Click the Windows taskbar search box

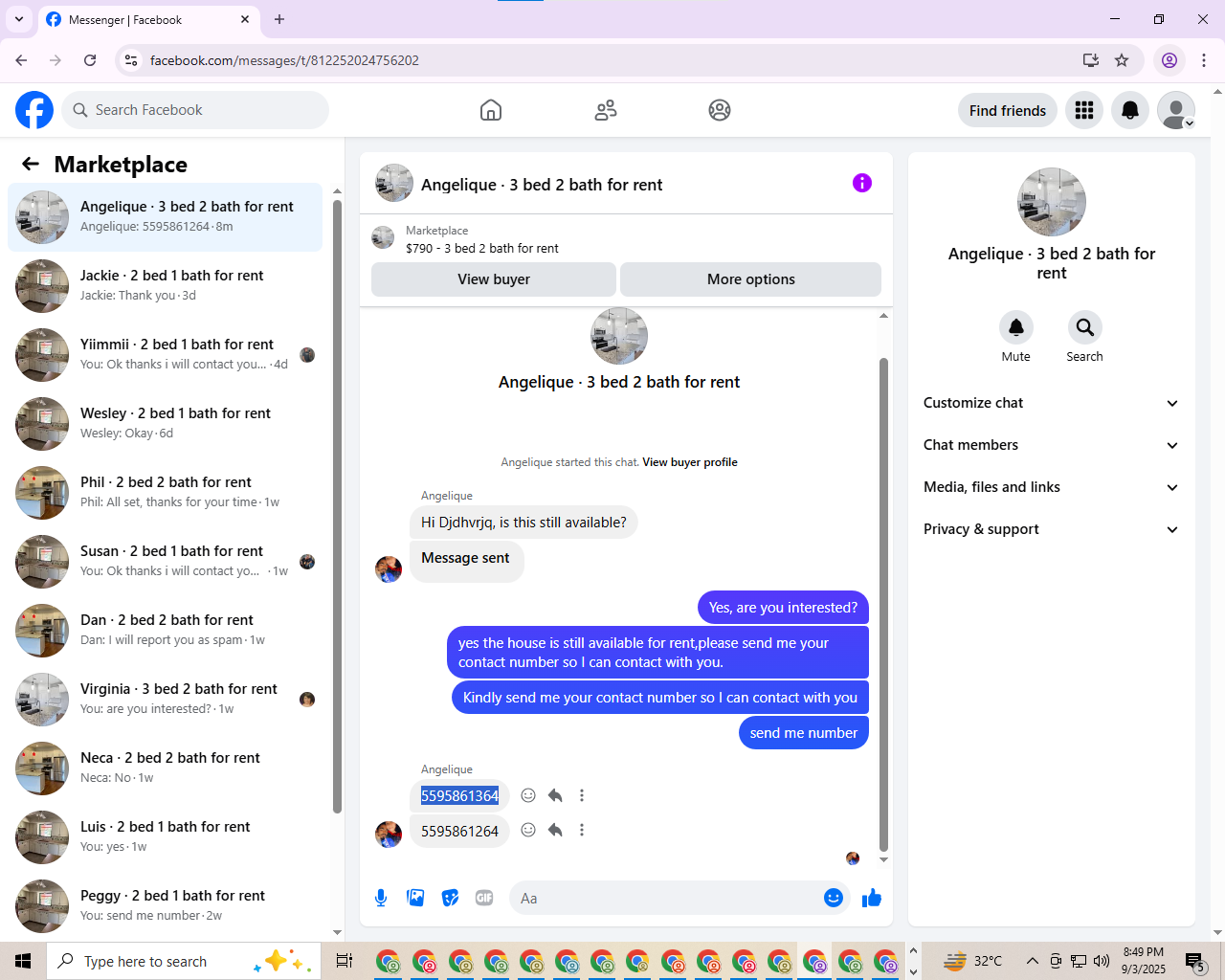click(182, 961)
